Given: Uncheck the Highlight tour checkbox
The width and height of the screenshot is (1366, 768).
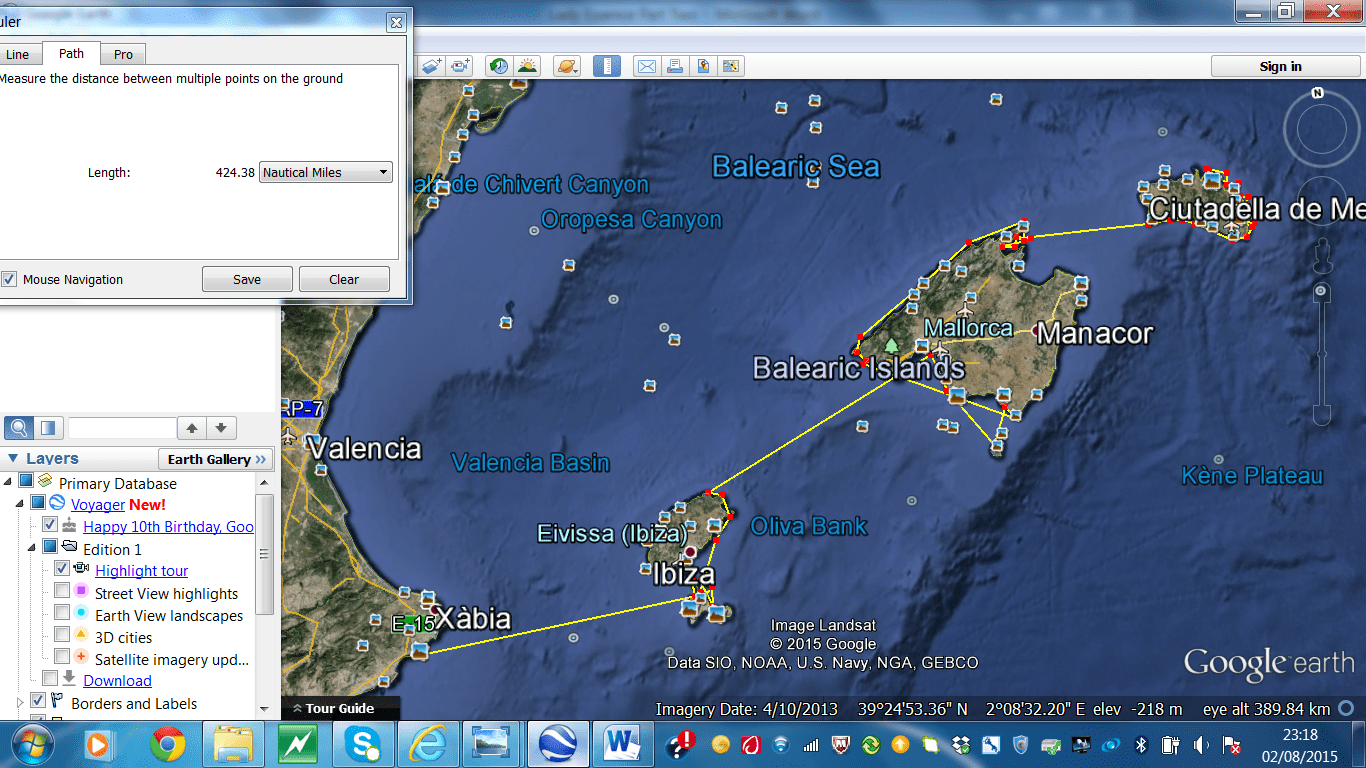Looking at the screenshot, I should pos(62,568).
